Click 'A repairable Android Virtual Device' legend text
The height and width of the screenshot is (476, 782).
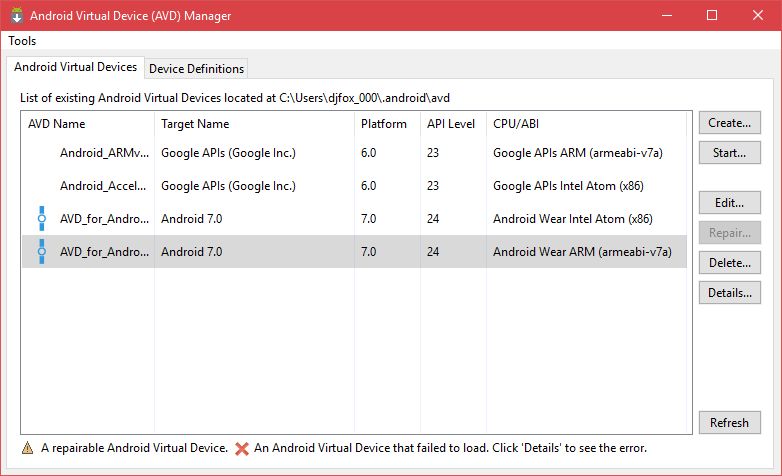coord(134,448)
